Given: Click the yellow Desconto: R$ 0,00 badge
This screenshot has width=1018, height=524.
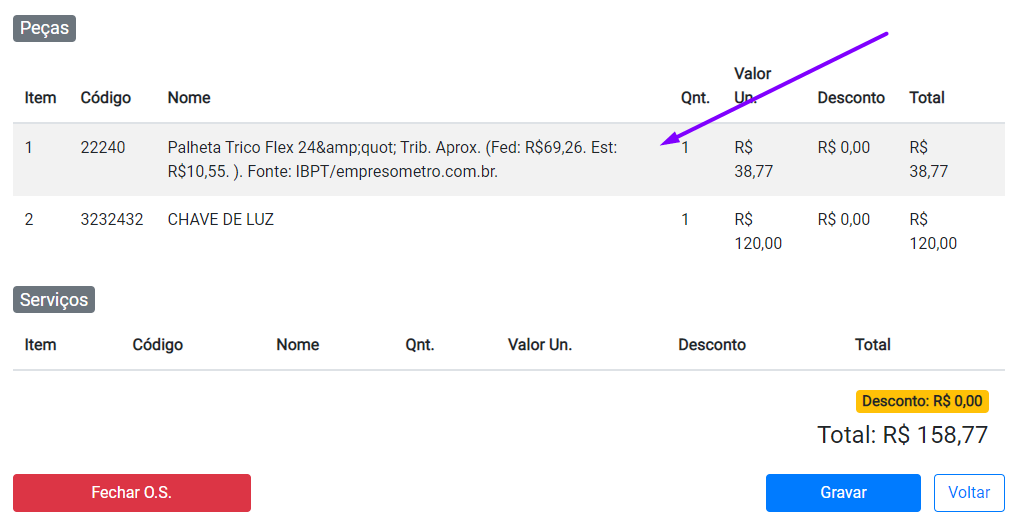Looking at the screenshot, I should 922,401.
